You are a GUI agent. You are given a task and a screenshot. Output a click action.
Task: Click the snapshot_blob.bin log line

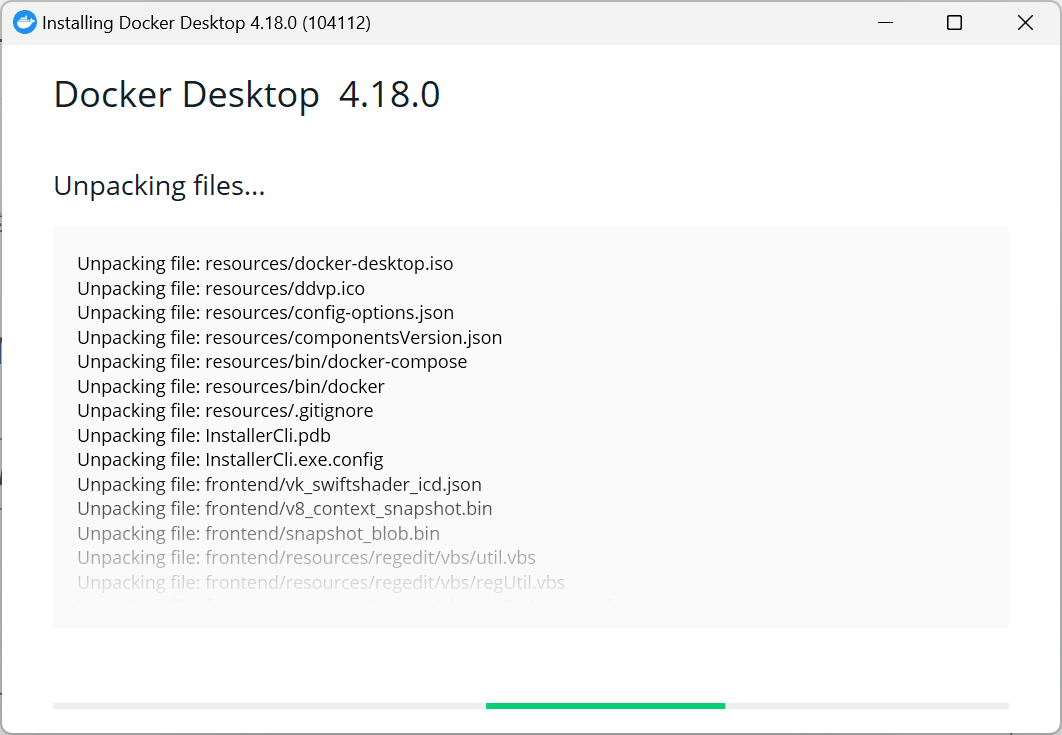(258, 533)
